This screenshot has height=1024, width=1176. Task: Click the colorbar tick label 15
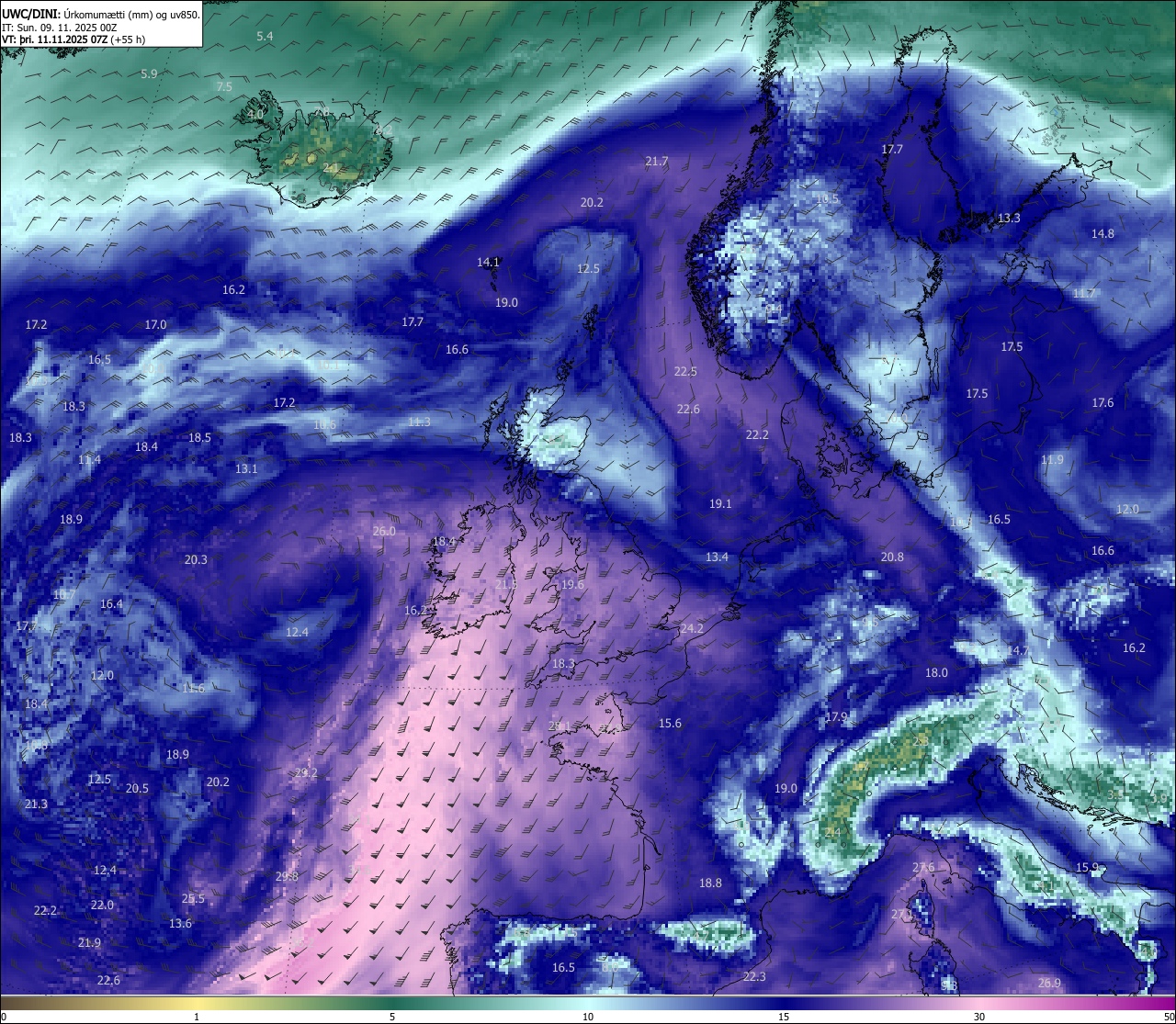784,1017
